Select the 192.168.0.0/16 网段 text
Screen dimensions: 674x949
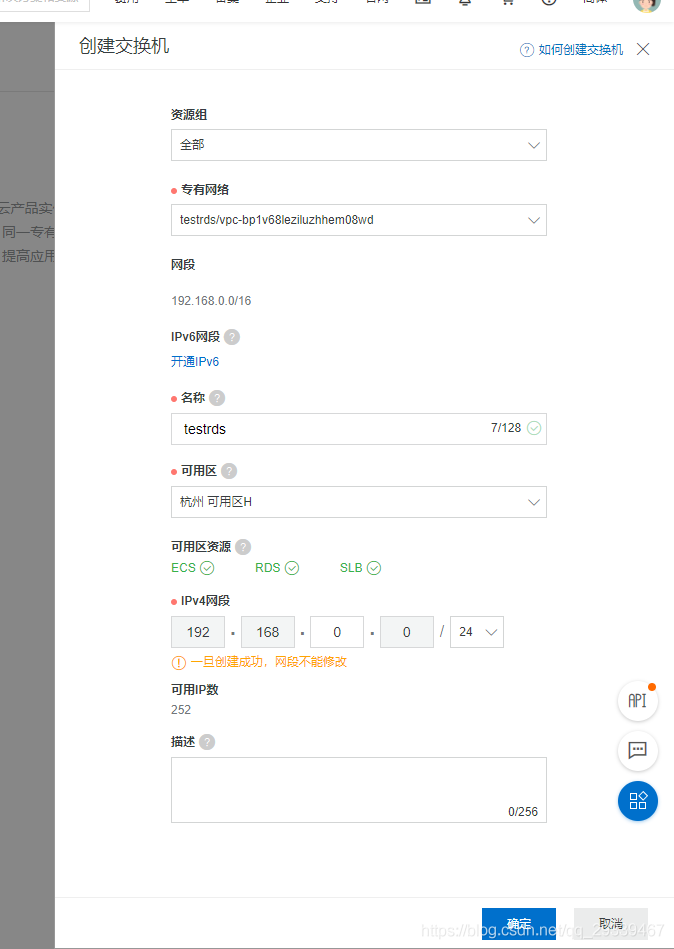(211, 301)
